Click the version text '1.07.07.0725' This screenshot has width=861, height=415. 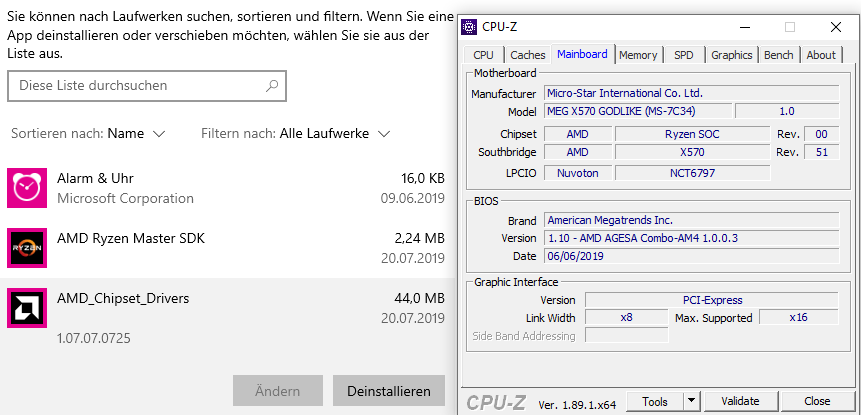[94, 338]
